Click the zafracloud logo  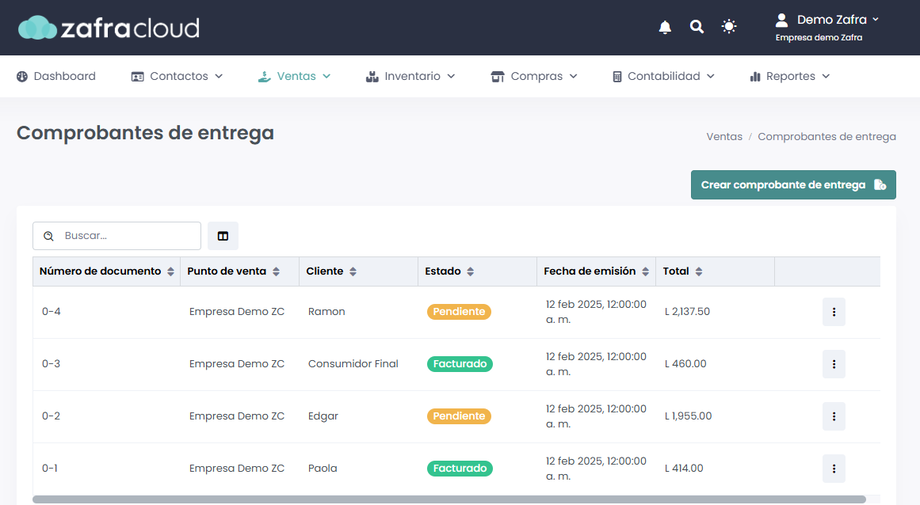(109, 27)
